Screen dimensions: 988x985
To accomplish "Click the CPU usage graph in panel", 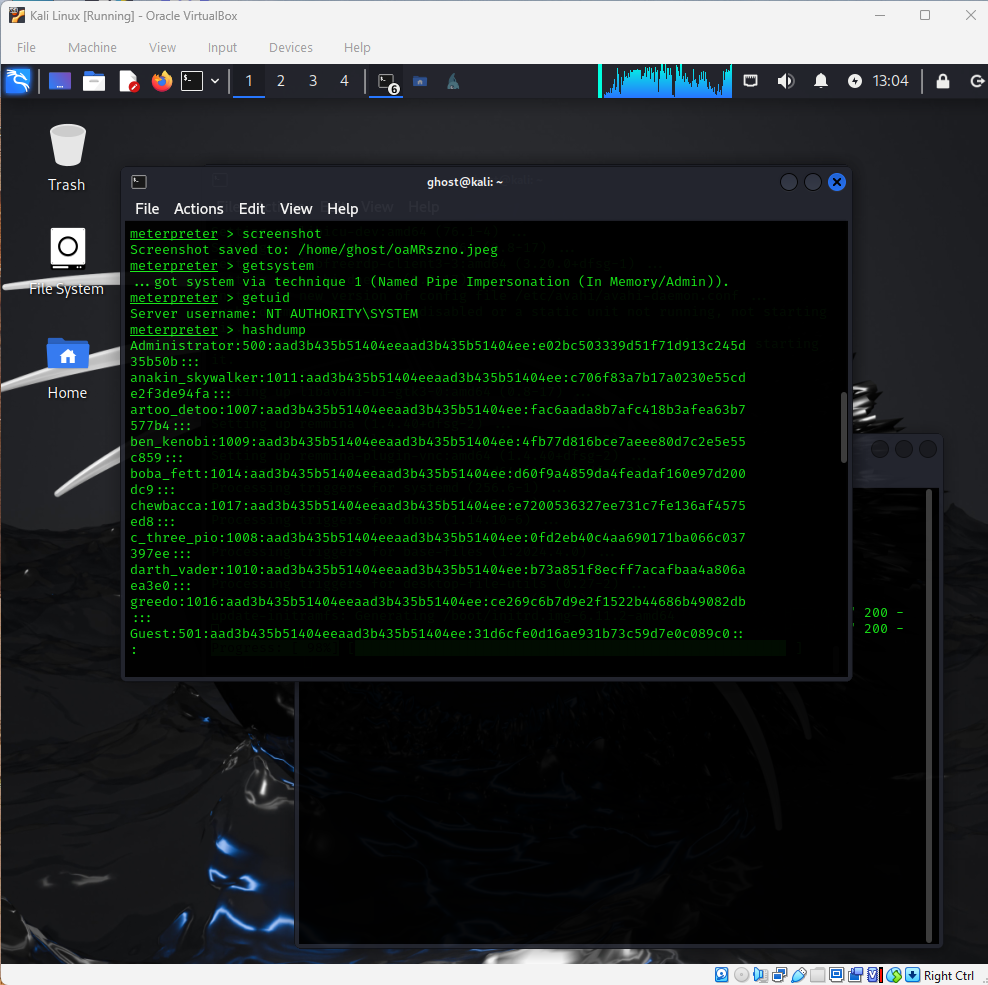I will pos(665,81).
